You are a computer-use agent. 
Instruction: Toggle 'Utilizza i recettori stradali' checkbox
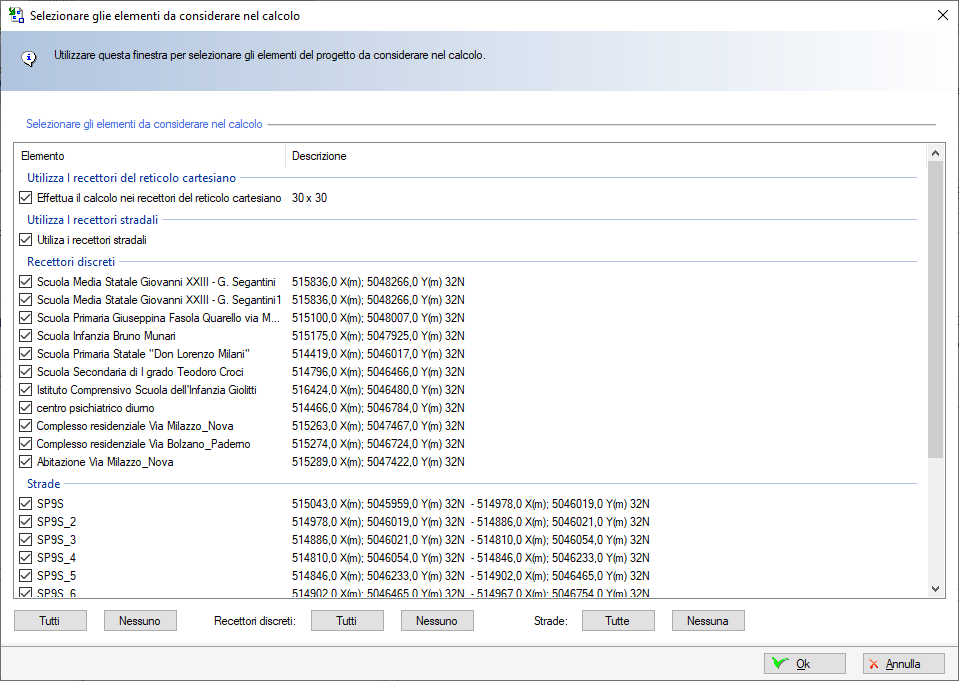click(x=26, y=240)
